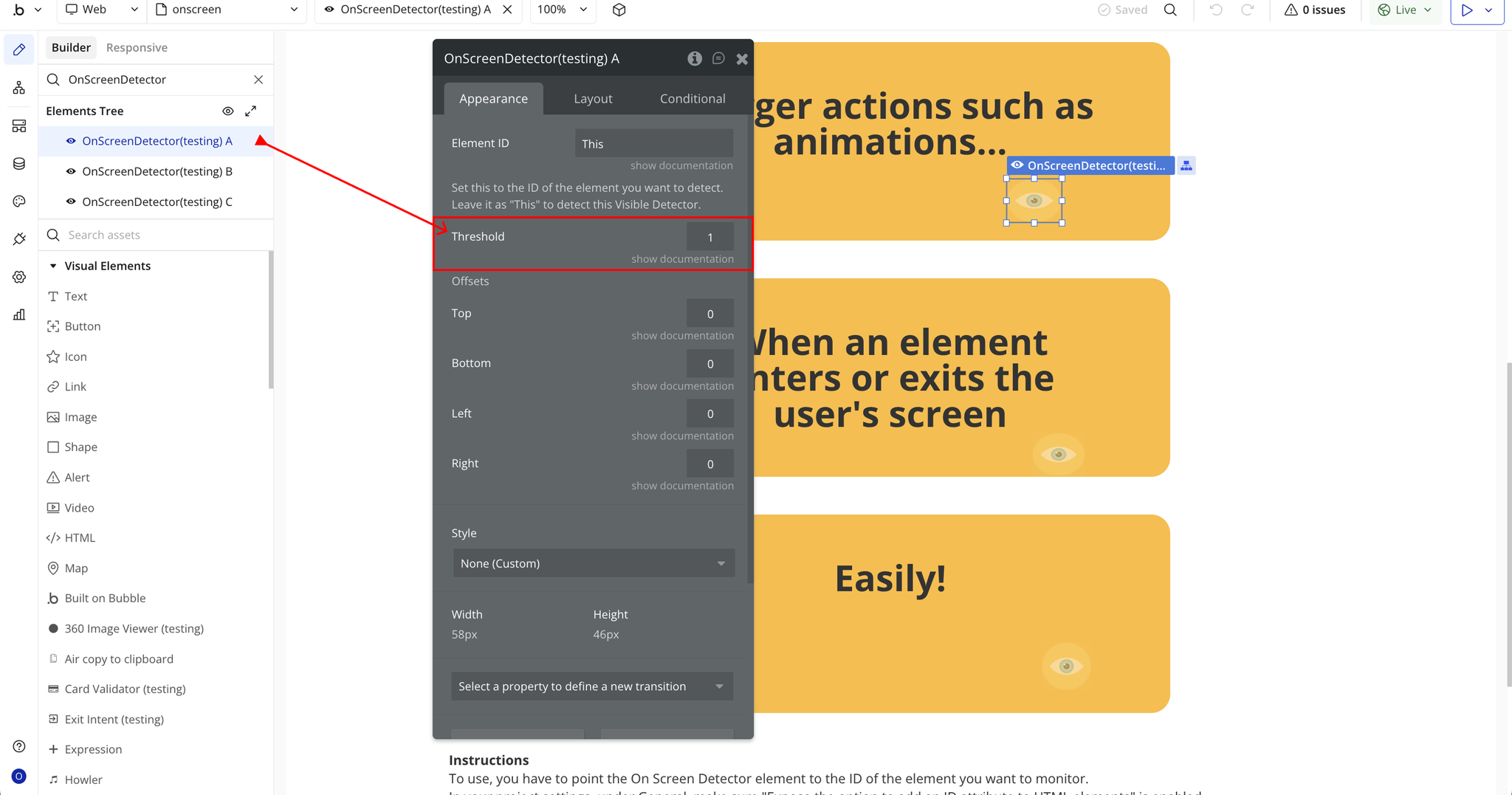Open the Plugins tab plug icon
Image resolution: width=1512 pixels, height=795 pixels.
pos(19,239)
